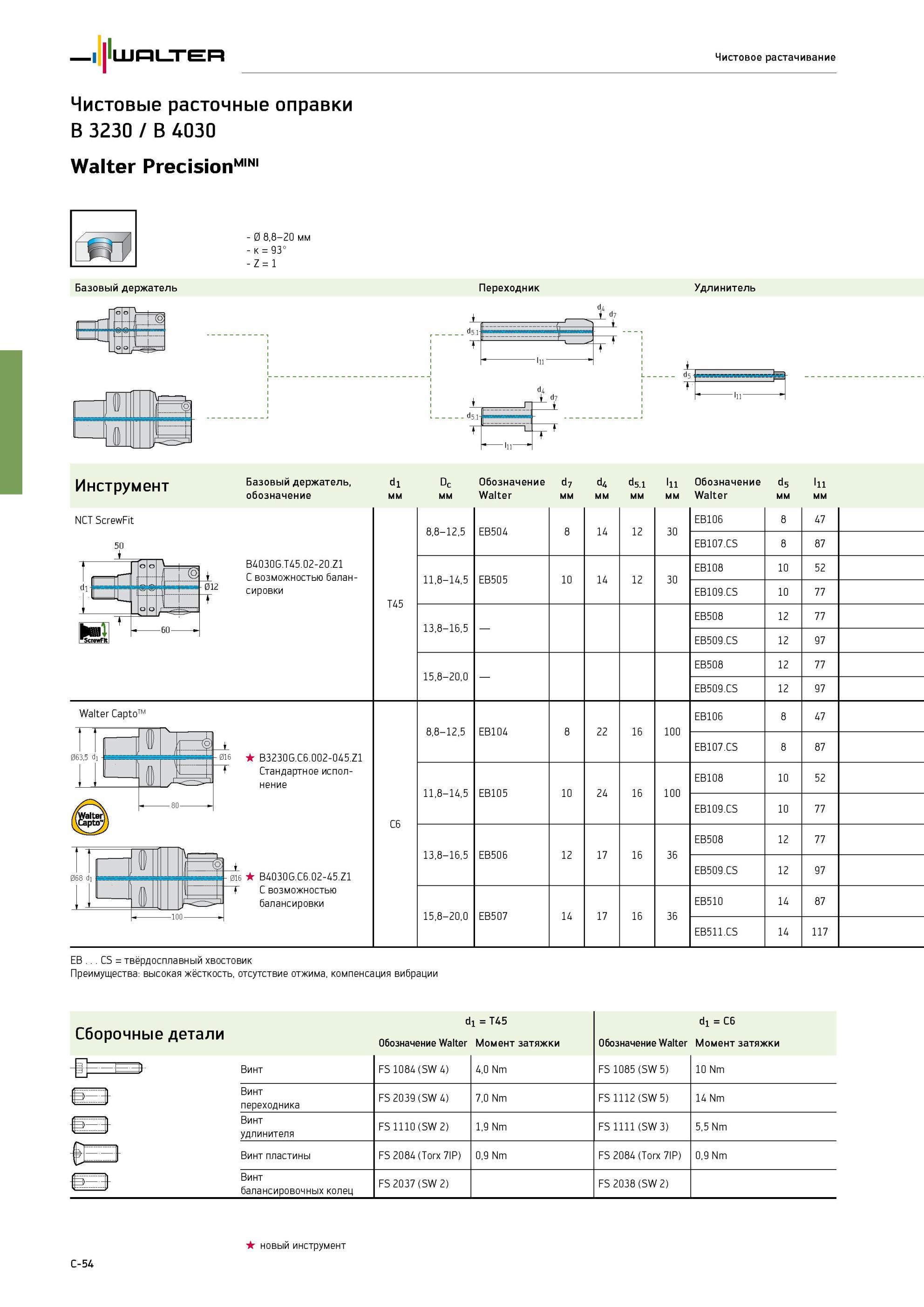Select the title Чистовые расточные оправки
This screenshot has width=924, height=1307.
(x=211, y=105)
